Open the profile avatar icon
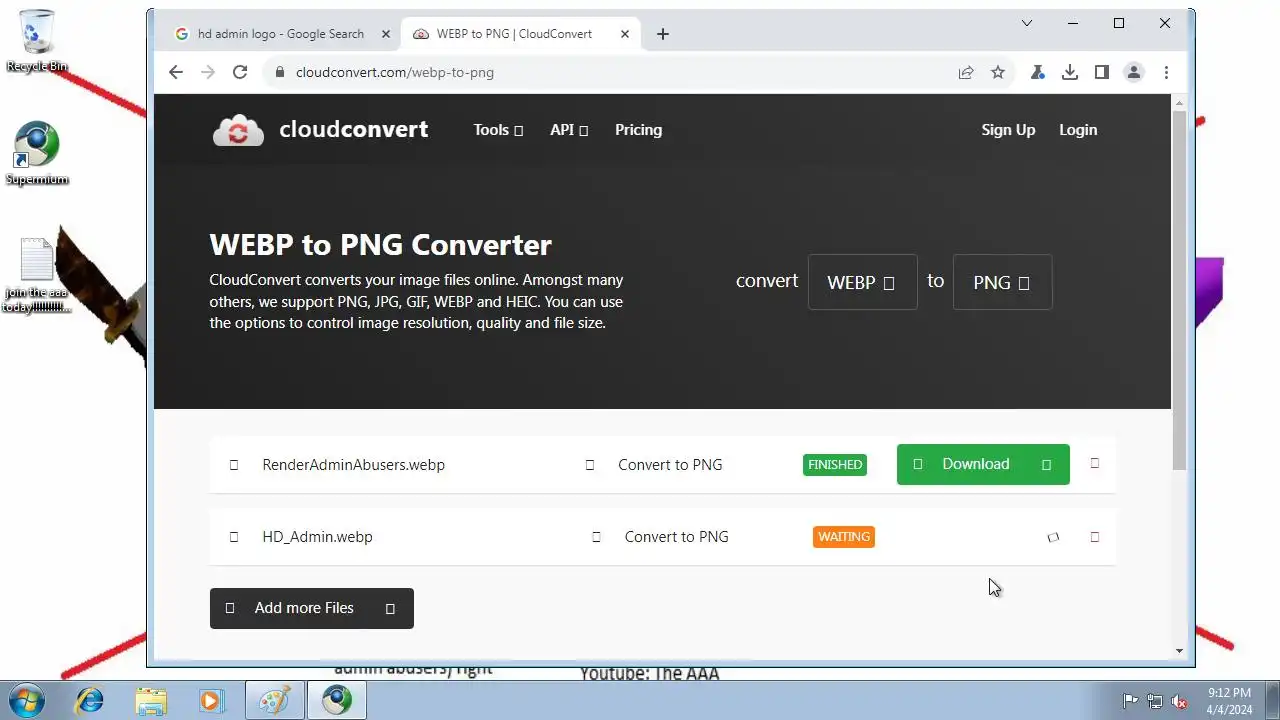1280x720 pixels. [1134, 72]
